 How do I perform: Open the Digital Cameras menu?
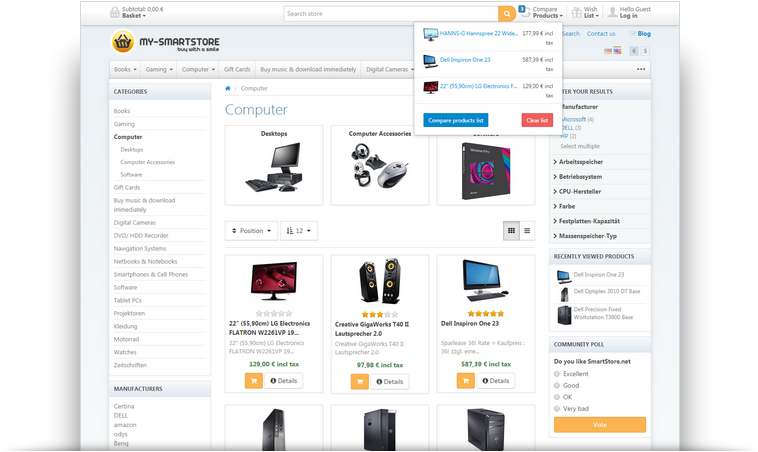click(388, 69)
